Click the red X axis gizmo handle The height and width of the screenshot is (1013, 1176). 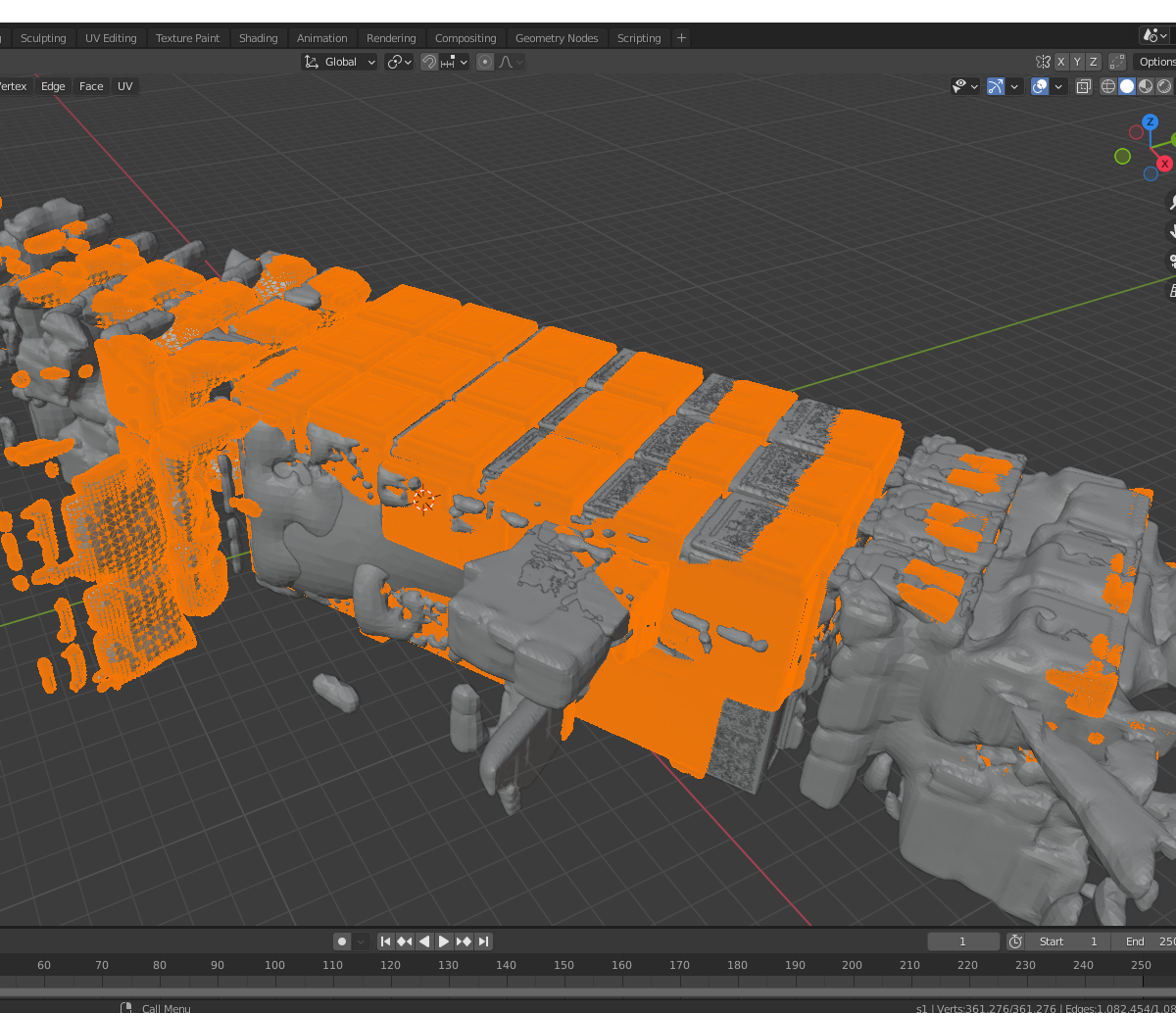[x=1164, y=164]
